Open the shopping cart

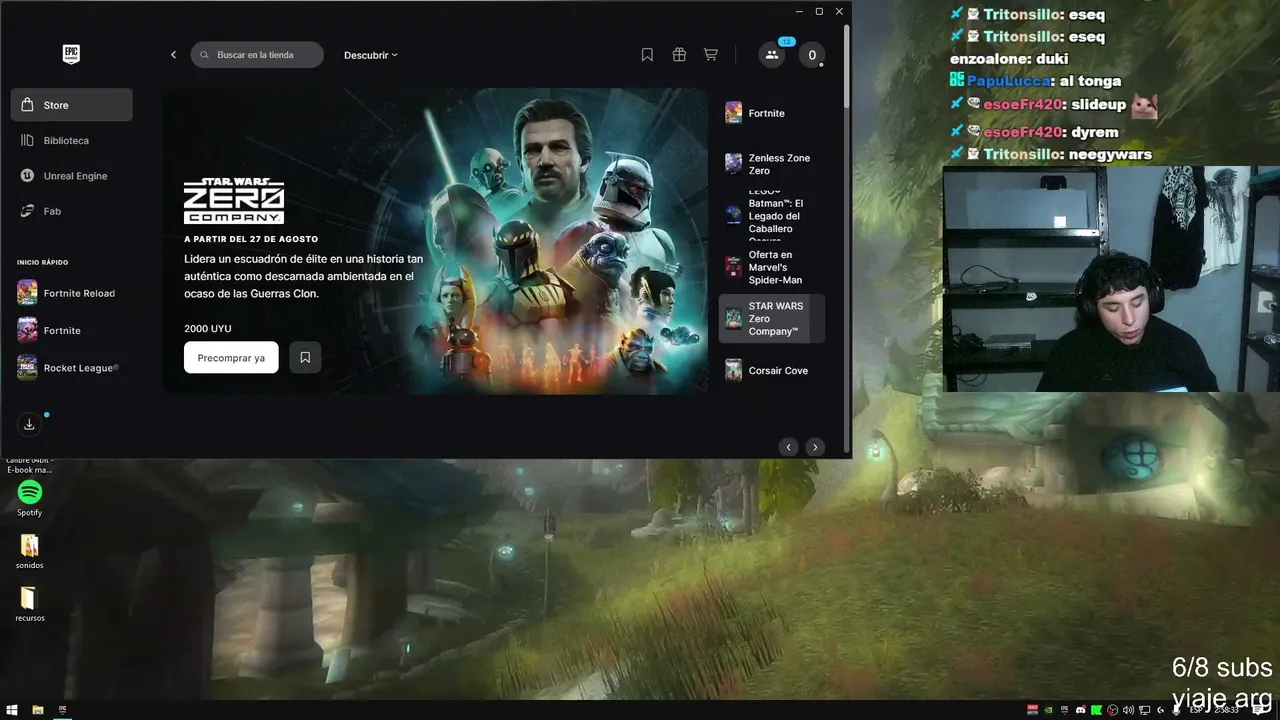[711, 55]
